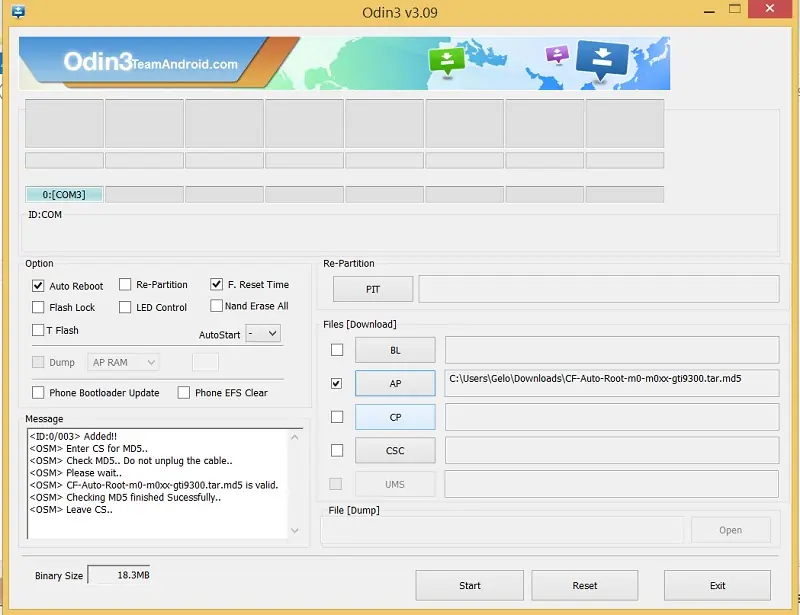
Task: Check the BL file checkbox
Action: pos(337,350)
